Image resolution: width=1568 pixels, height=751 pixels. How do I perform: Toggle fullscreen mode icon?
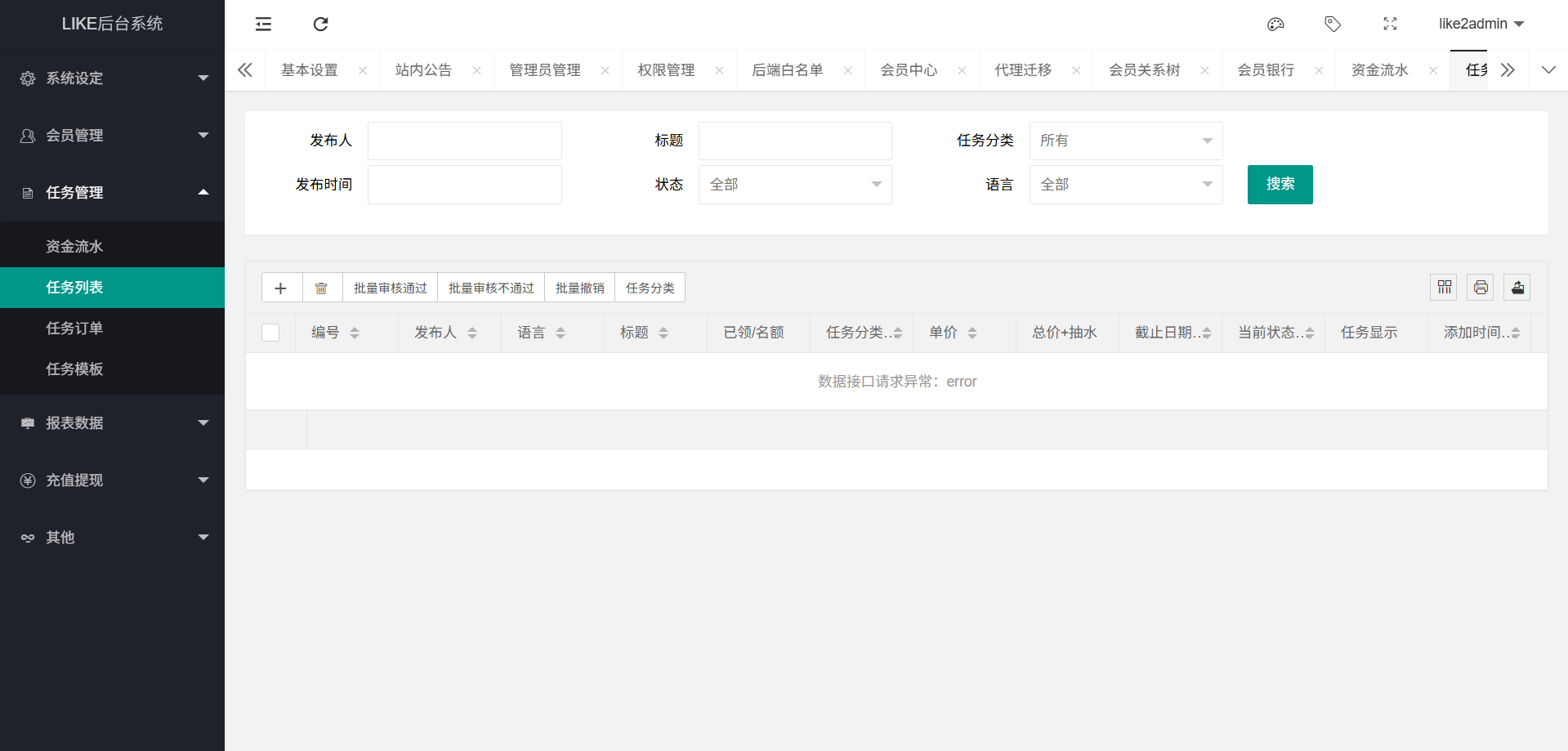1390,24
